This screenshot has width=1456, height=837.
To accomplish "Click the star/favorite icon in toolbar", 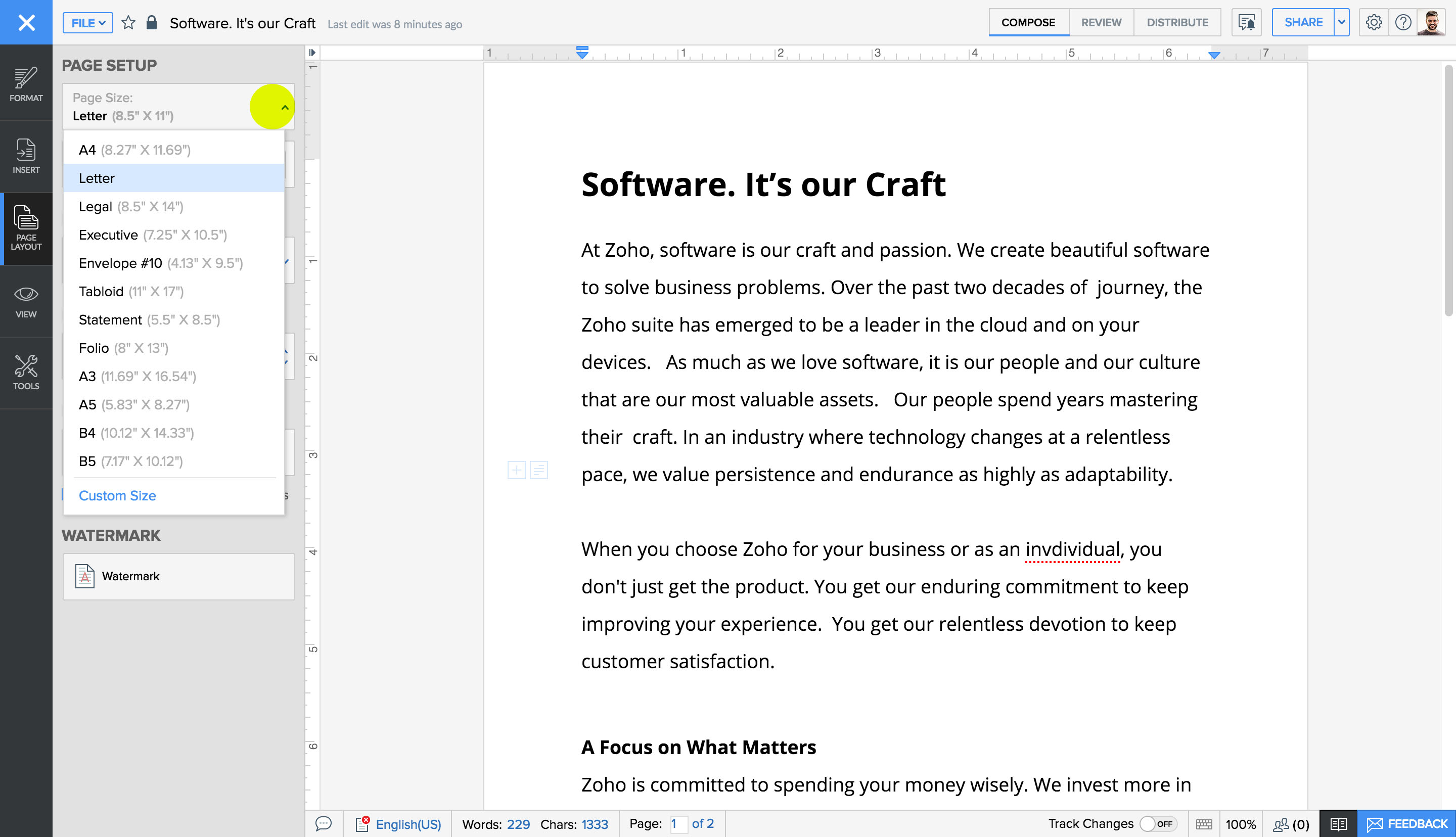I will [127, 23].
